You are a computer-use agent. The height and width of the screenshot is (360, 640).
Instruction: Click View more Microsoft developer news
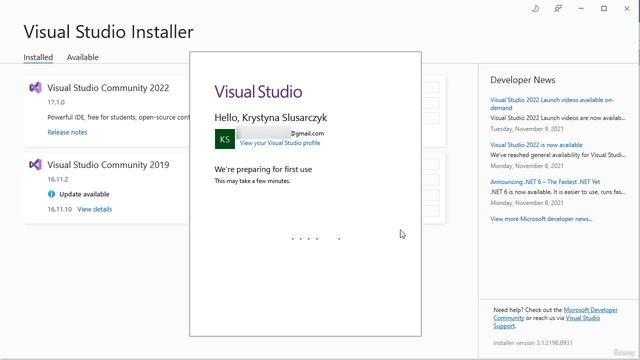click(x=541, y=219)
